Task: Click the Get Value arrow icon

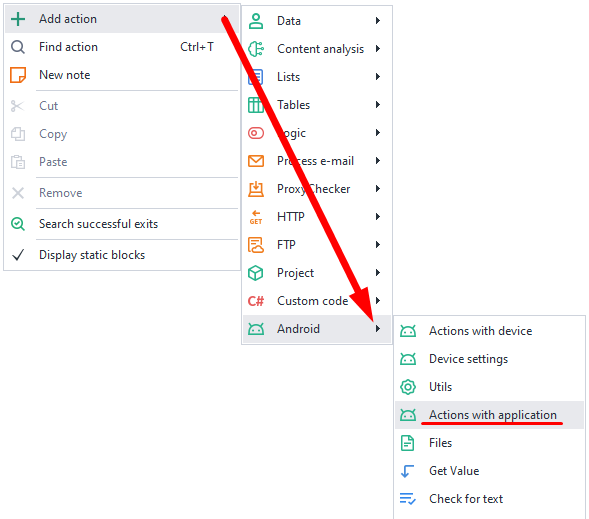Action: (407, 471)
